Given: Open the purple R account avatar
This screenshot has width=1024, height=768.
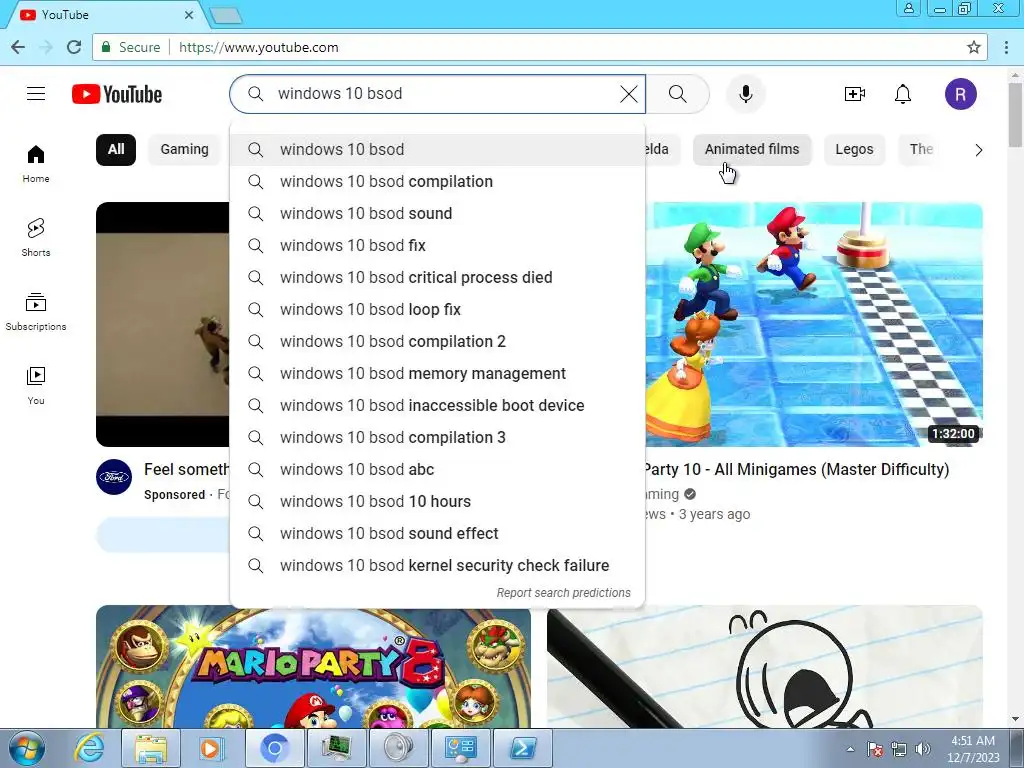Looking at the screenshot, I should (961, 94).
